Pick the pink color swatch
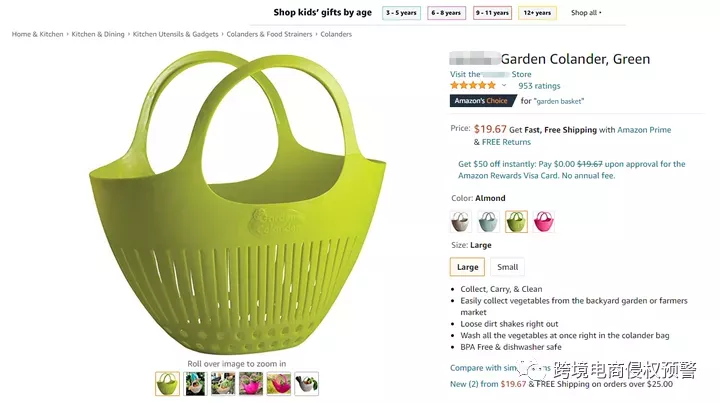This screenshot has height=403, width=720. point(544,221)
